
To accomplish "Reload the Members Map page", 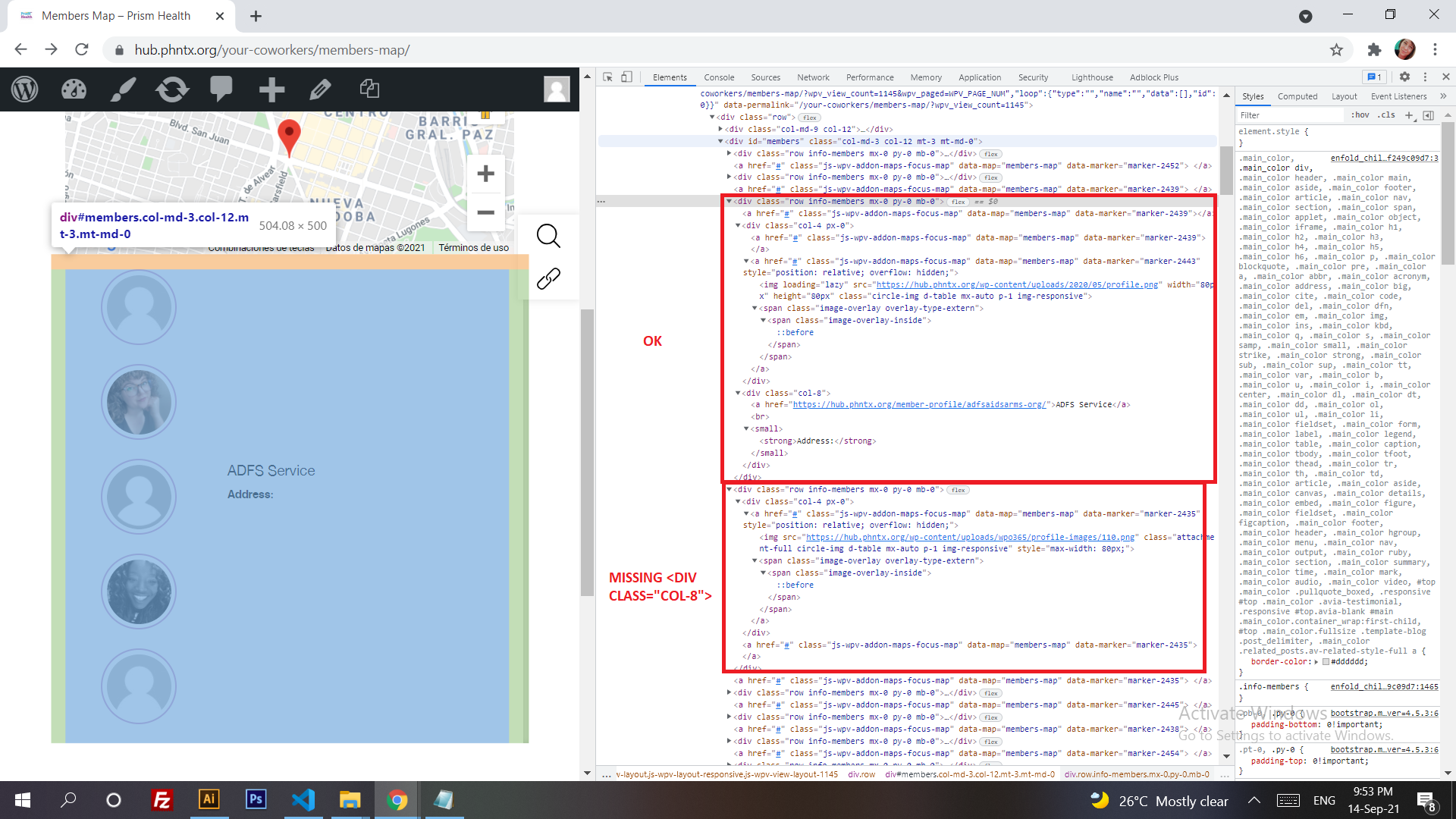I will point(82,50).
